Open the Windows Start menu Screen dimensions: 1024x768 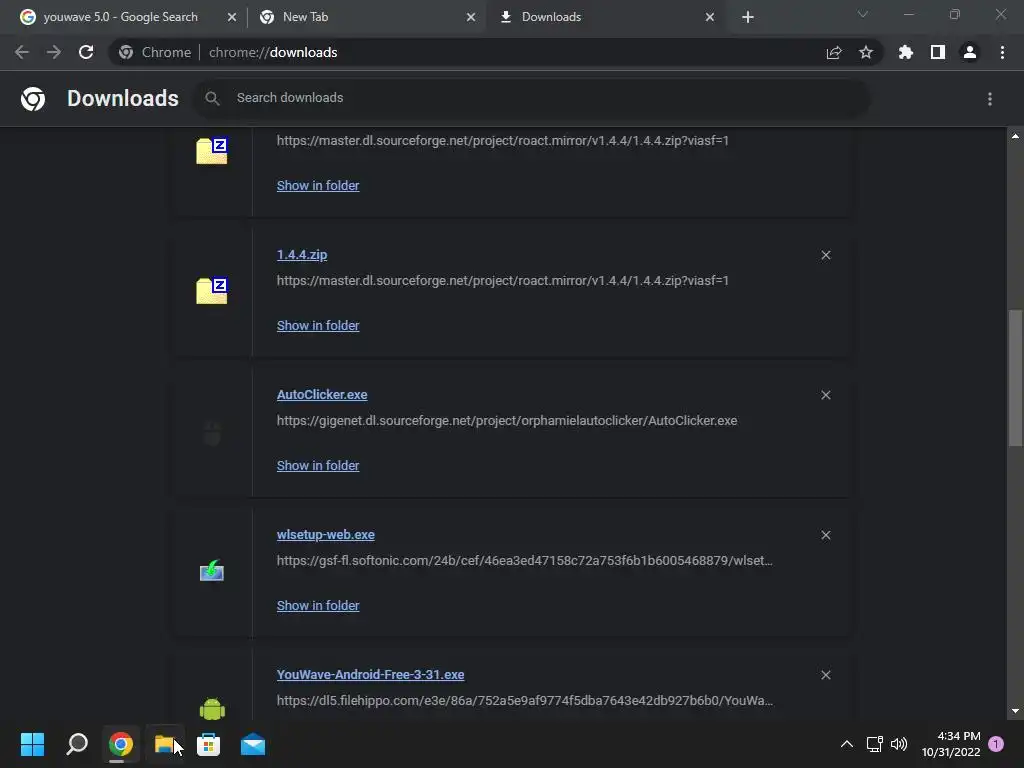point(32,744)
